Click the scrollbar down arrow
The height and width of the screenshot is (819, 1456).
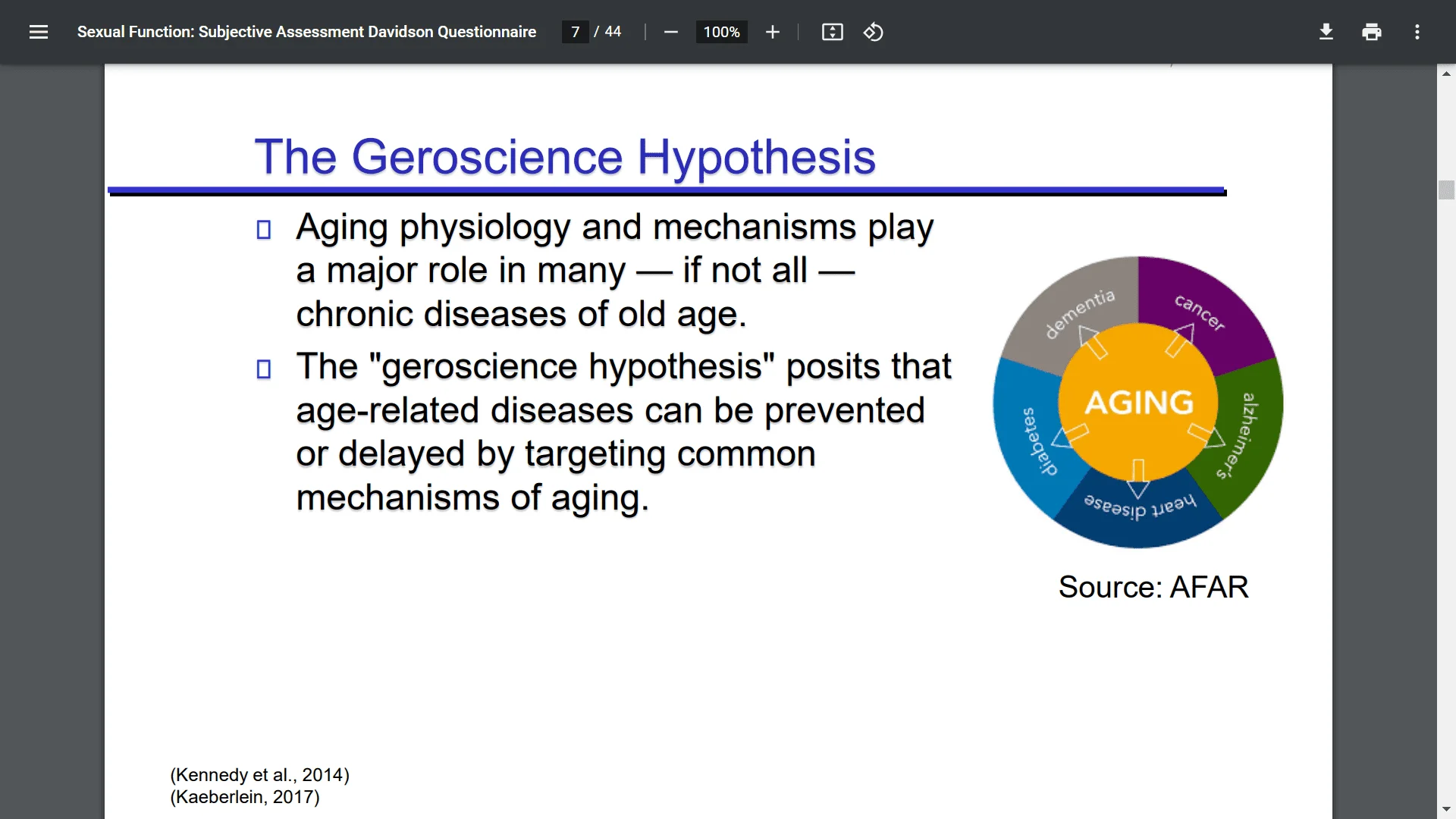pyautogui.click(x=1446, y=809)
